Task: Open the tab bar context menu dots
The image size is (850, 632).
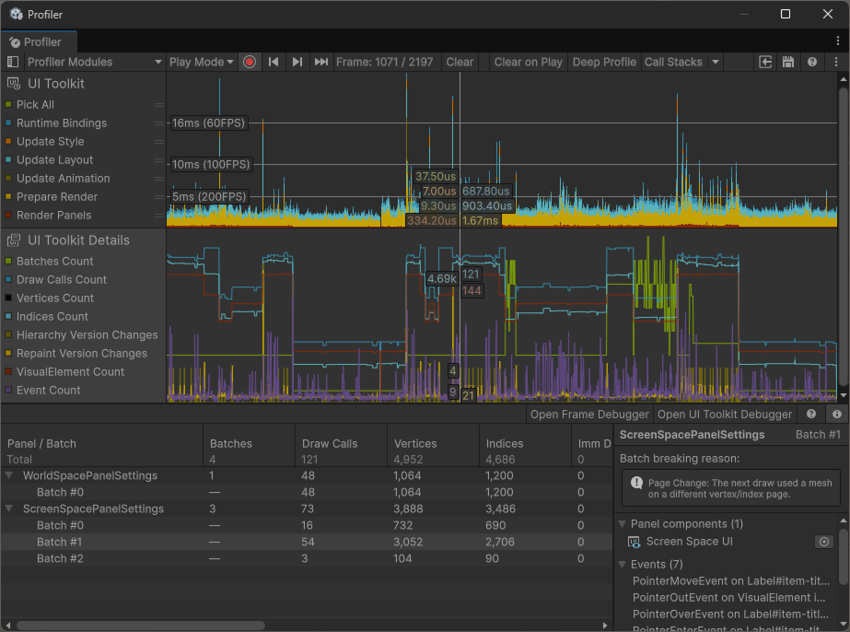Action: pyautogui.click(x=838, y=41)
